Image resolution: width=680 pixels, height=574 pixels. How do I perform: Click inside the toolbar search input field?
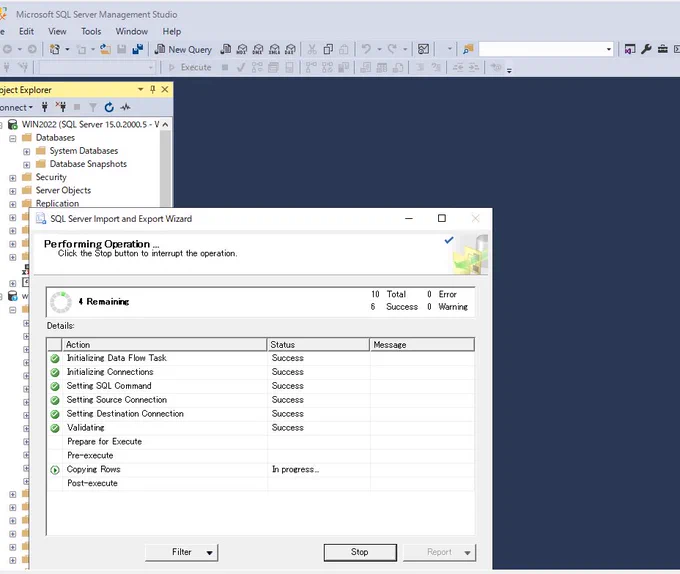[x=542, y=49]
